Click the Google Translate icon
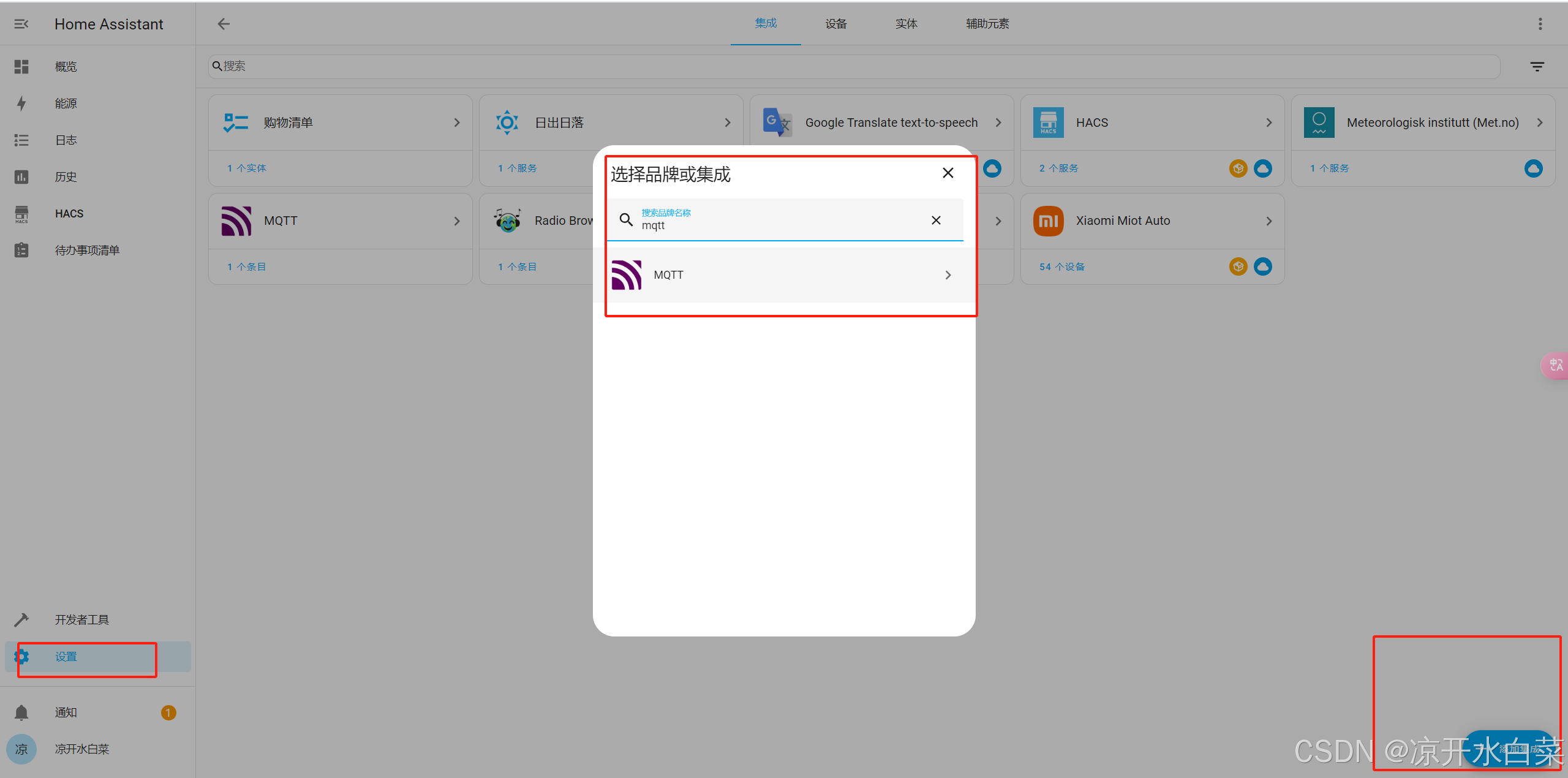This screenshot has width=1568, height=778. pos(777,123)
